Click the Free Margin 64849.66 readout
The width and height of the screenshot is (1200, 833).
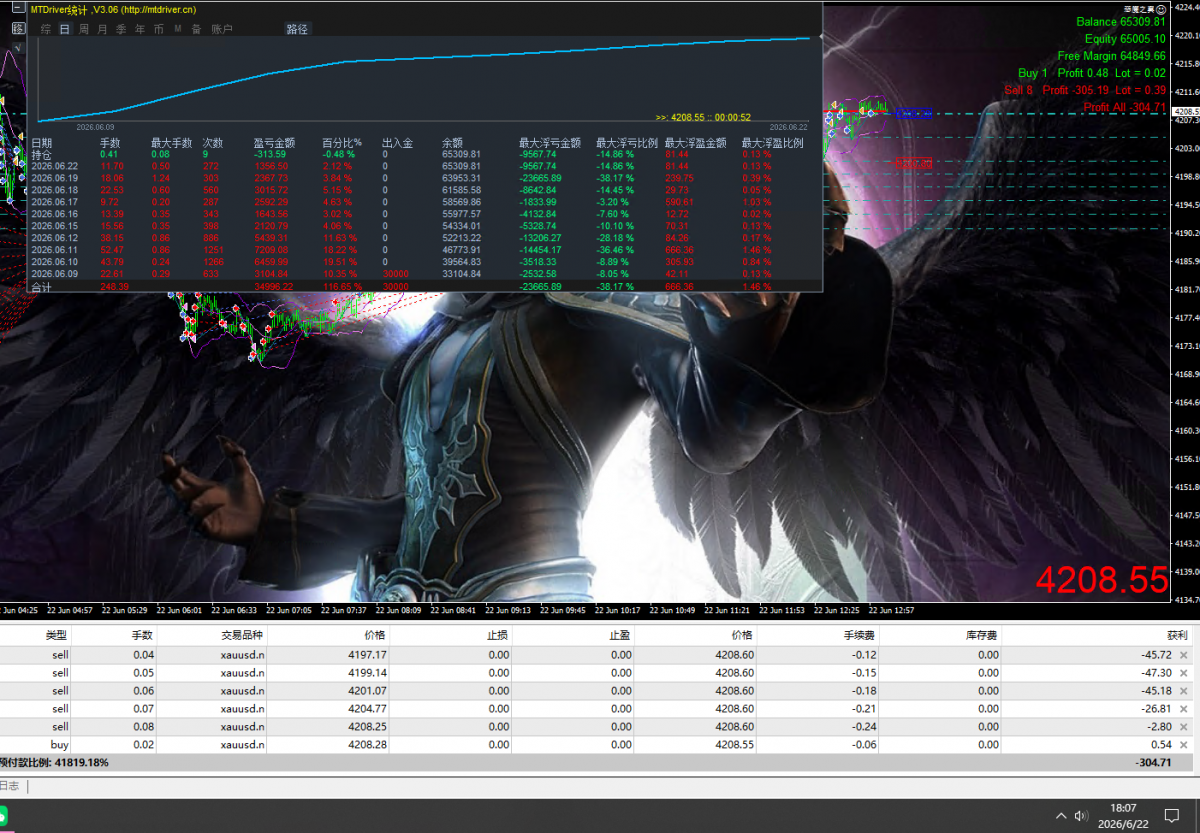point(1112,56)
